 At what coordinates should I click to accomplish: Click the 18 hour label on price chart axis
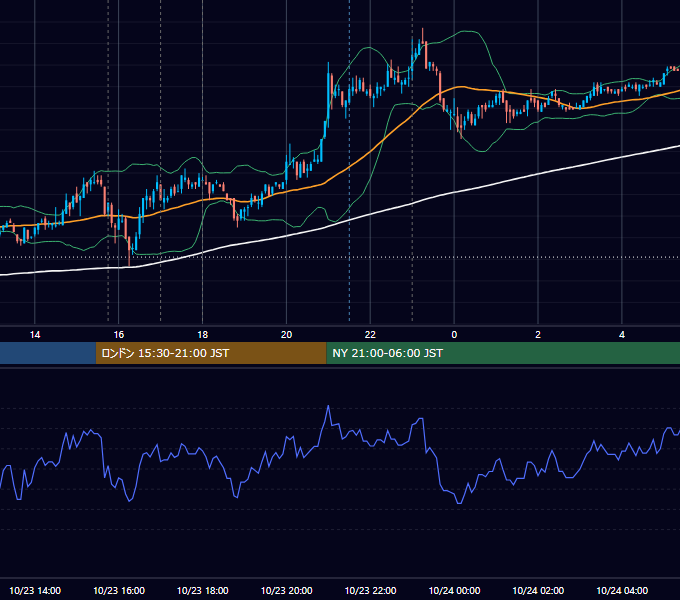pos(203,335)
